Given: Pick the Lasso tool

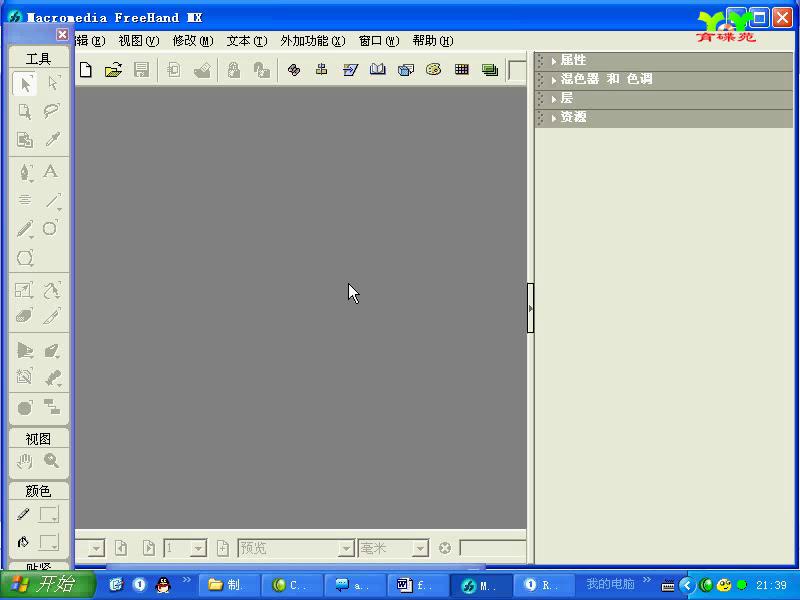Looking at the screenshot, I should pyautogui.click(x=52, y=111).
